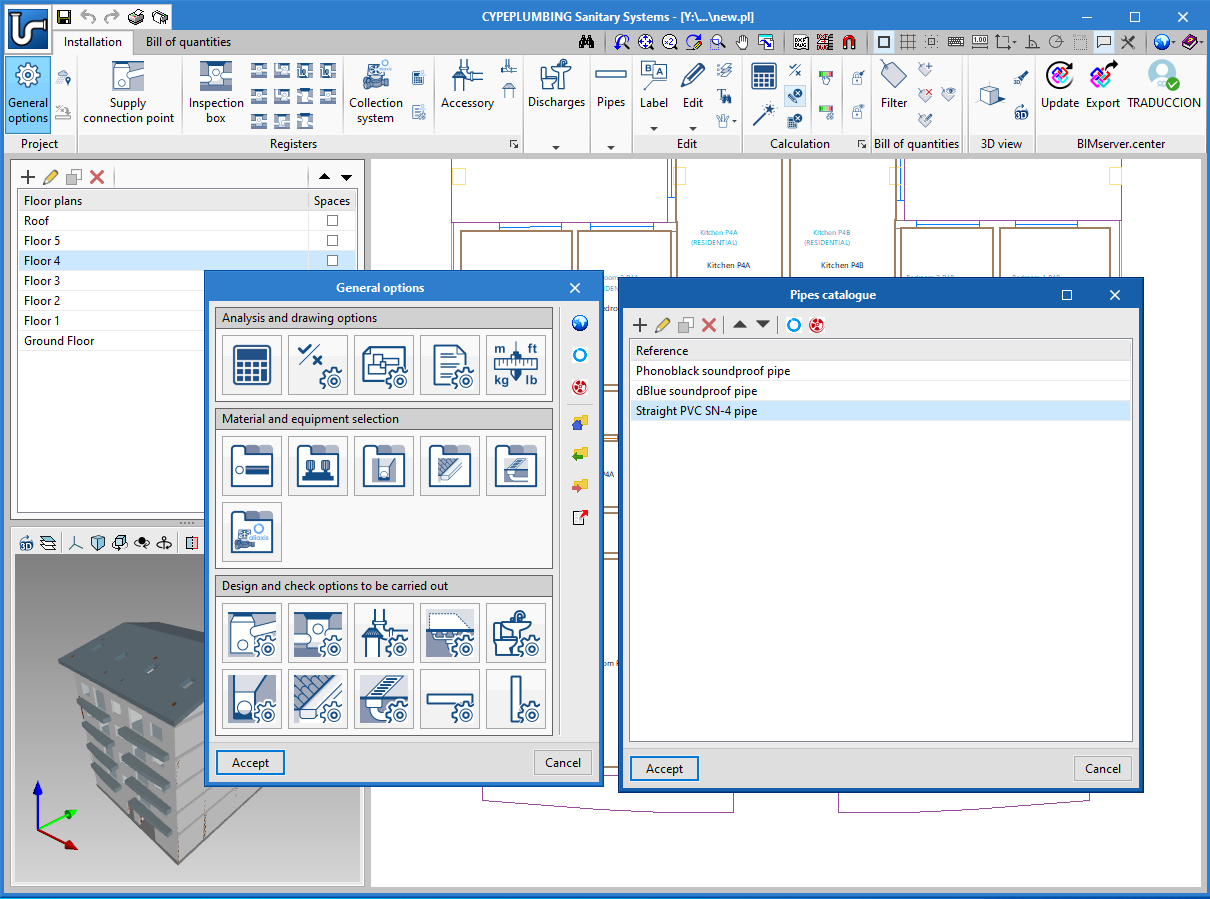Open the Registers group expander arrow

(x=514, y=145)
